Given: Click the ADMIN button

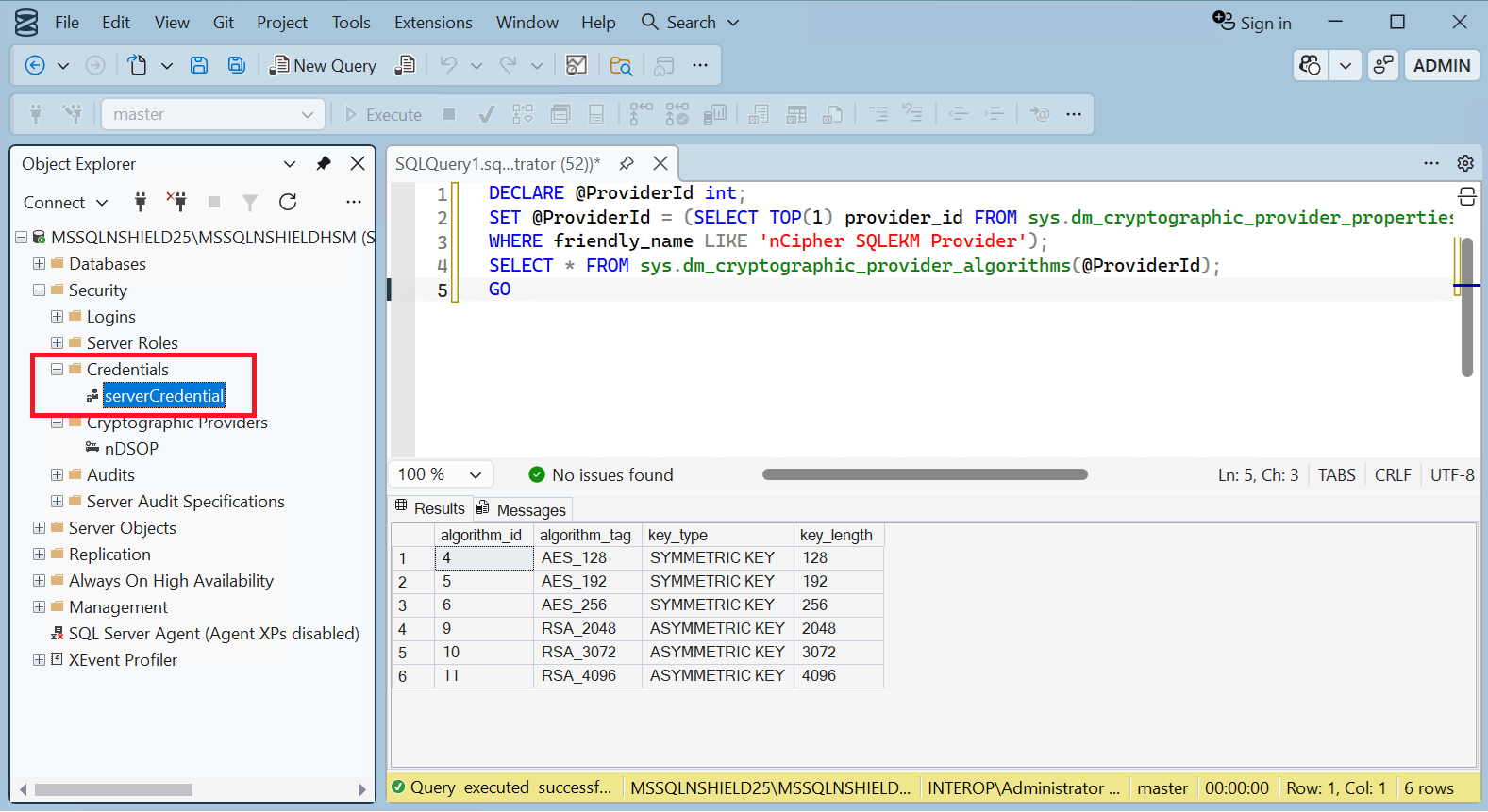Looking at the screenshot, I should click(x=1441, y=65).
